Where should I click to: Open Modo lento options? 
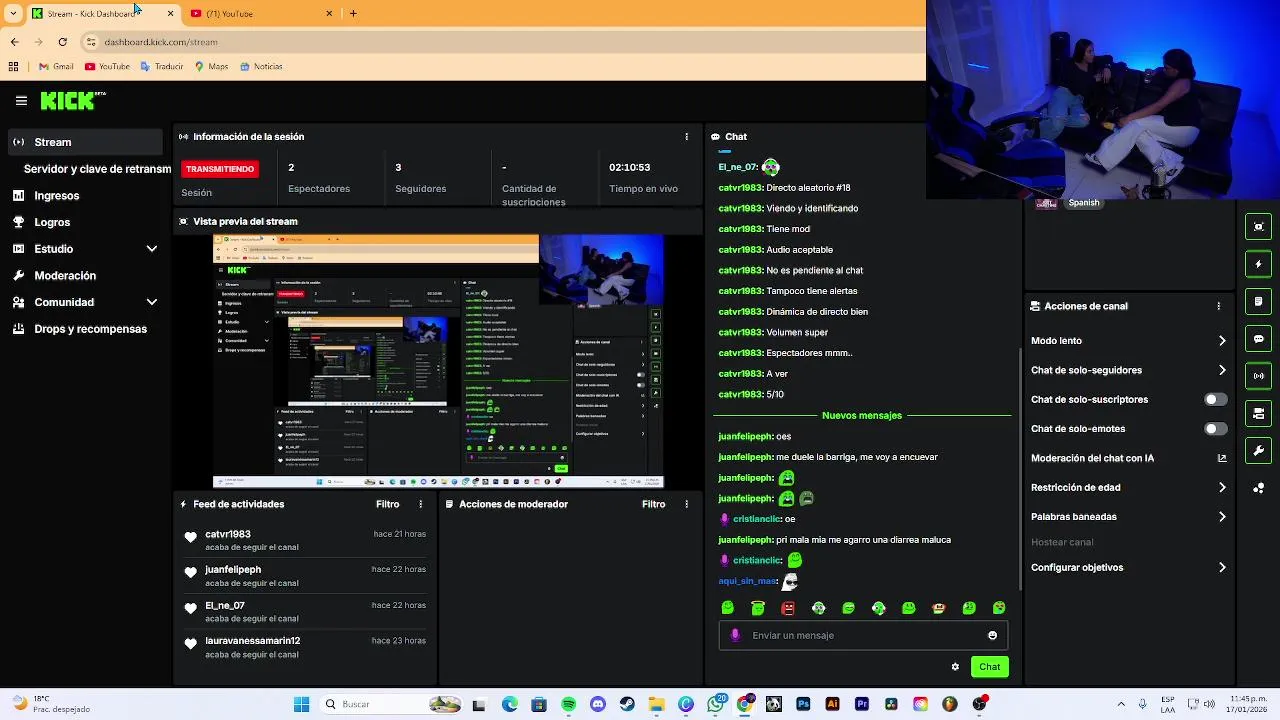pos(1128,341)
